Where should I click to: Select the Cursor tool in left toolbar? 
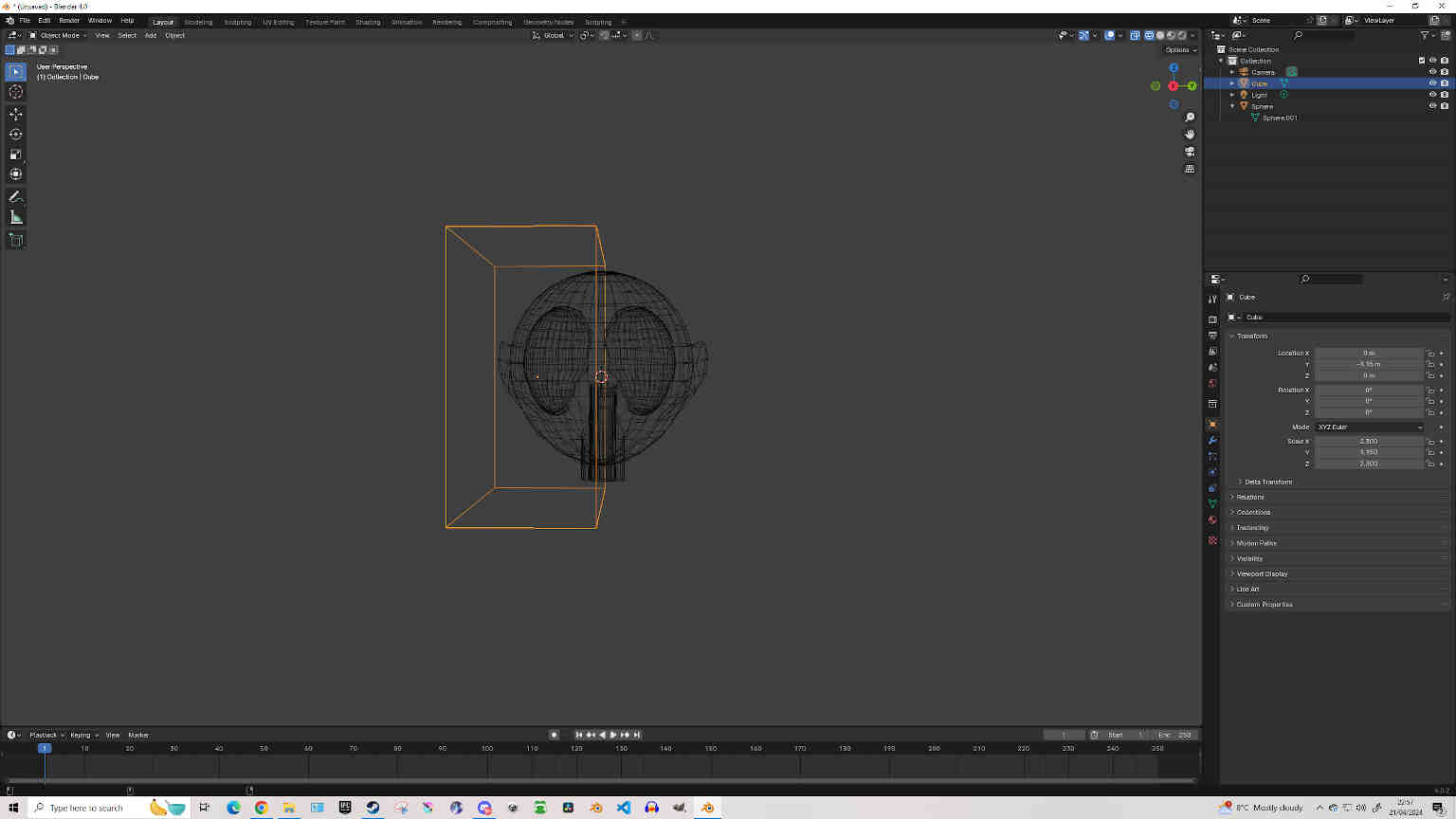(15, 92)
